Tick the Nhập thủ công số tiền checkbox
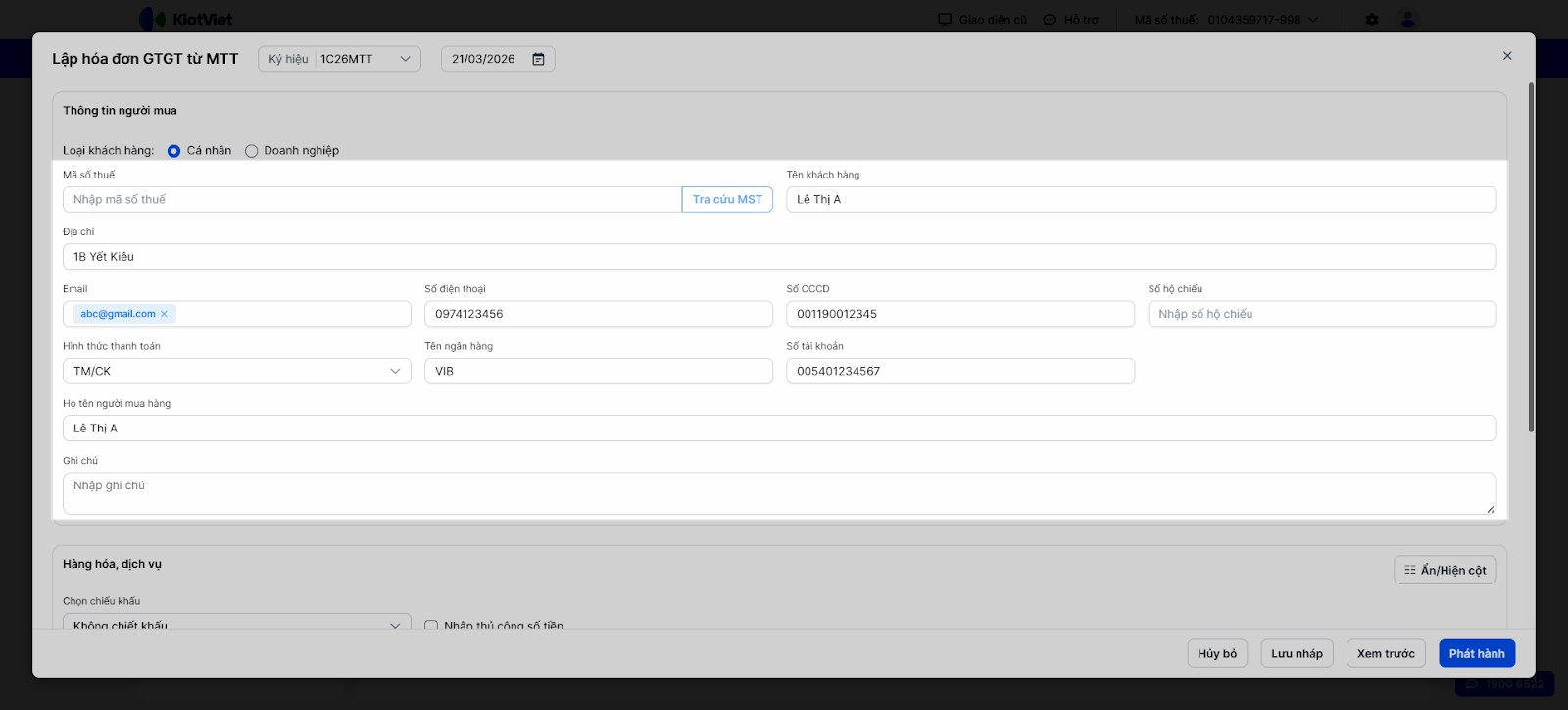Screen dimensions: 1568x710 point(431,625)
